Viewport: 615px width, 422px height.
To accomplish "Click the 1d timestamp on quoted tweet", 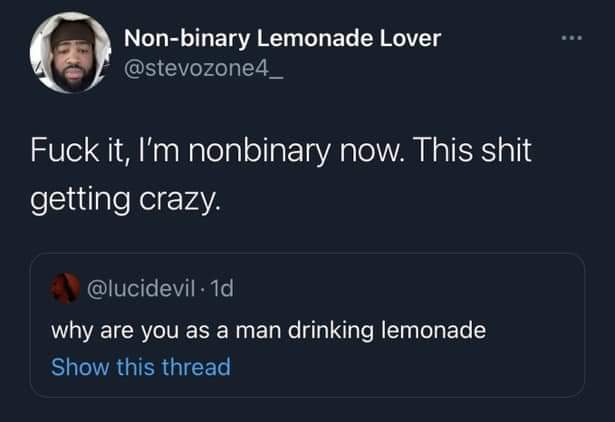I will click(222, 289).
